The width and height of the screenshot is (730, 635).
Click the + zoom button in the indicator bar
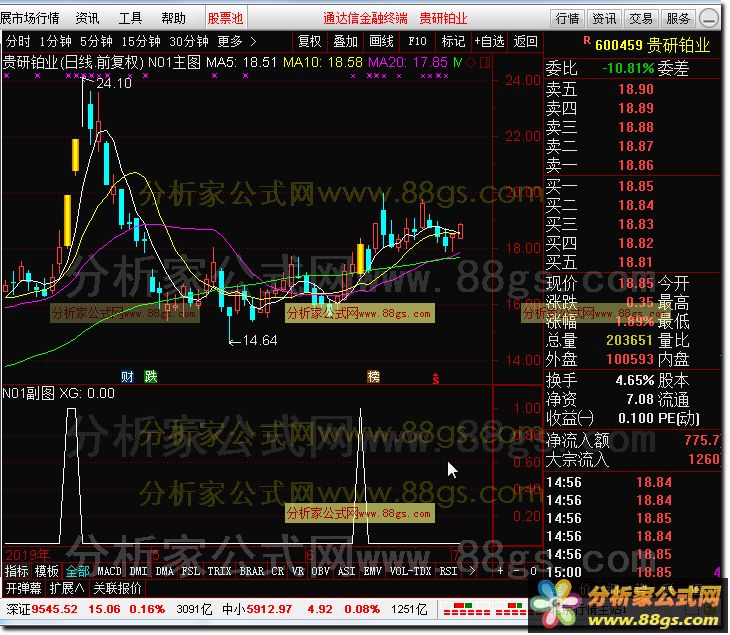click(500, 571)
